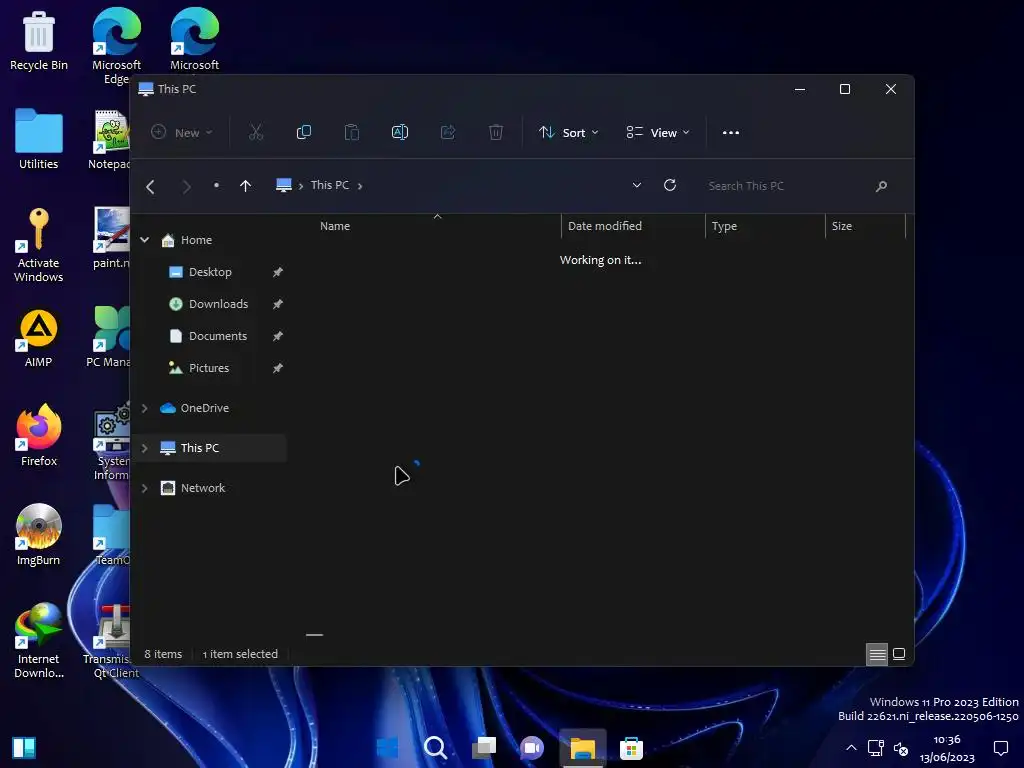Sort by the Size column header

click(865, 226)
